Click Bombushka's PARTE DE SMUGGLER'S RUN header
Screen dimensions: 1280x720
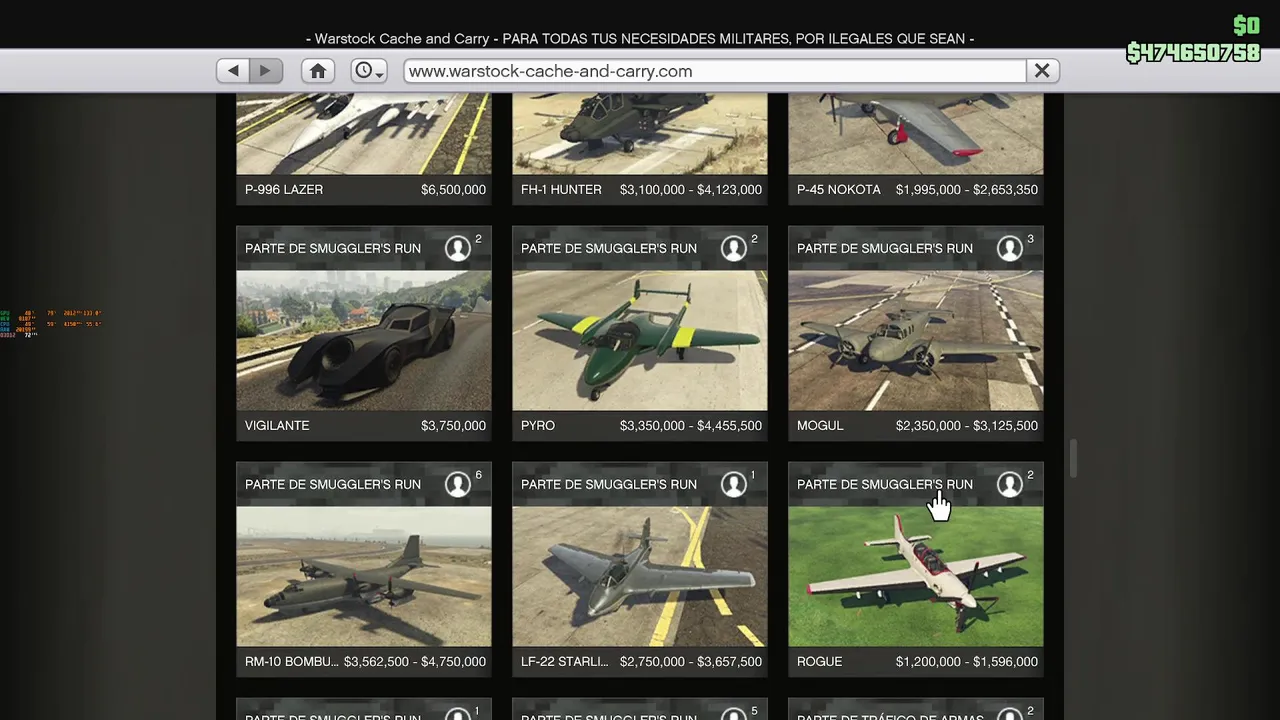(x=333, y=484)
